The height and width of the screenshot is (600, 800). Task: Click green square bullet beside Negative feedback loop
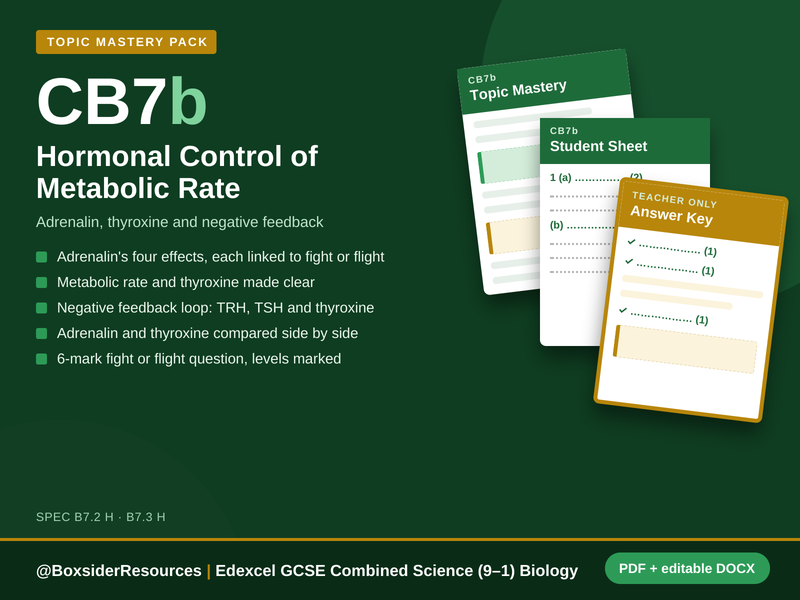pos(42,308)
